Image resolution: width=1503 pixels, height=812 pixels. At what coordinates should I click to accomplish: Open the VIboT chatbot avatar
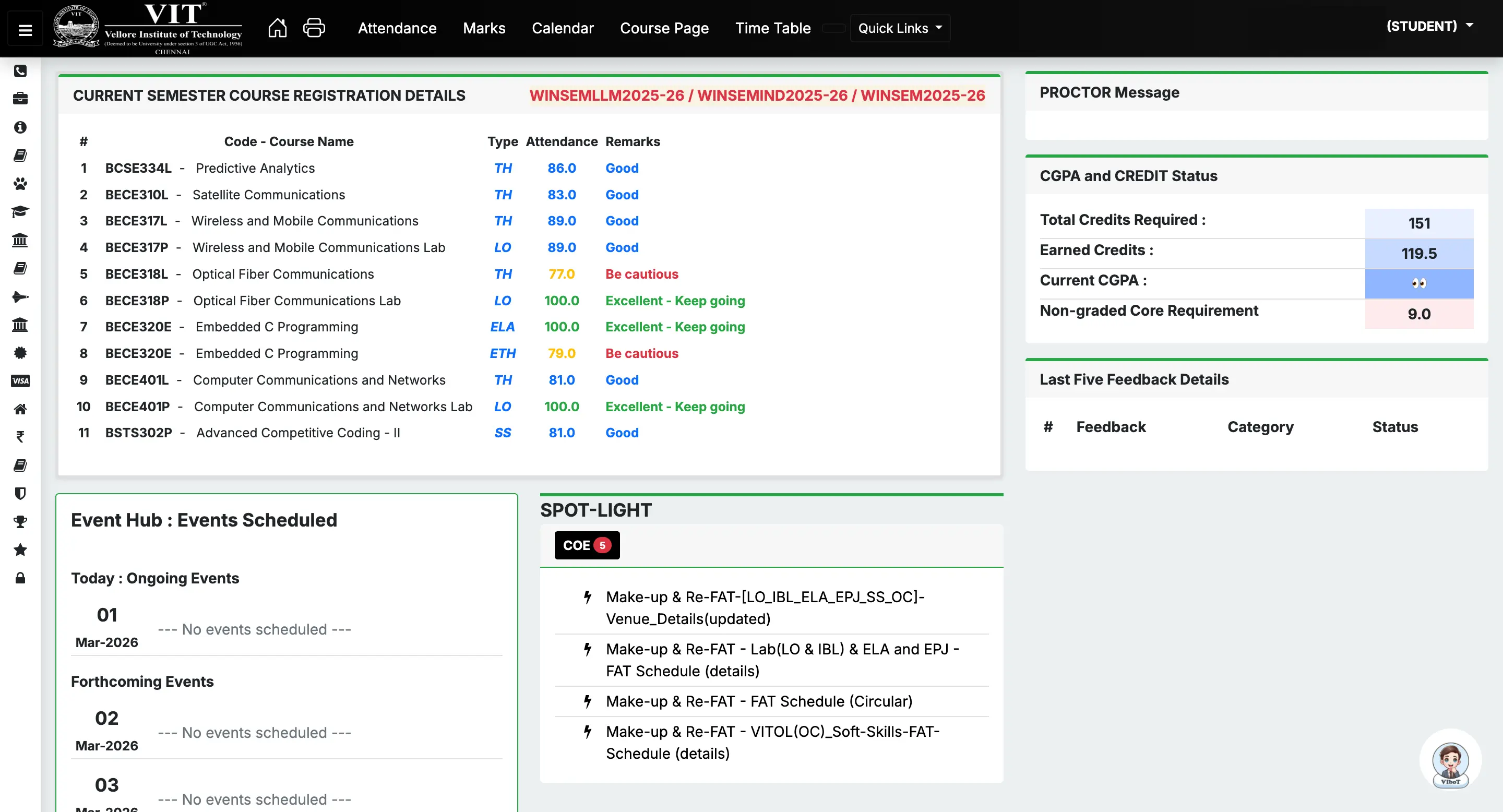[x=1450, y=762]
